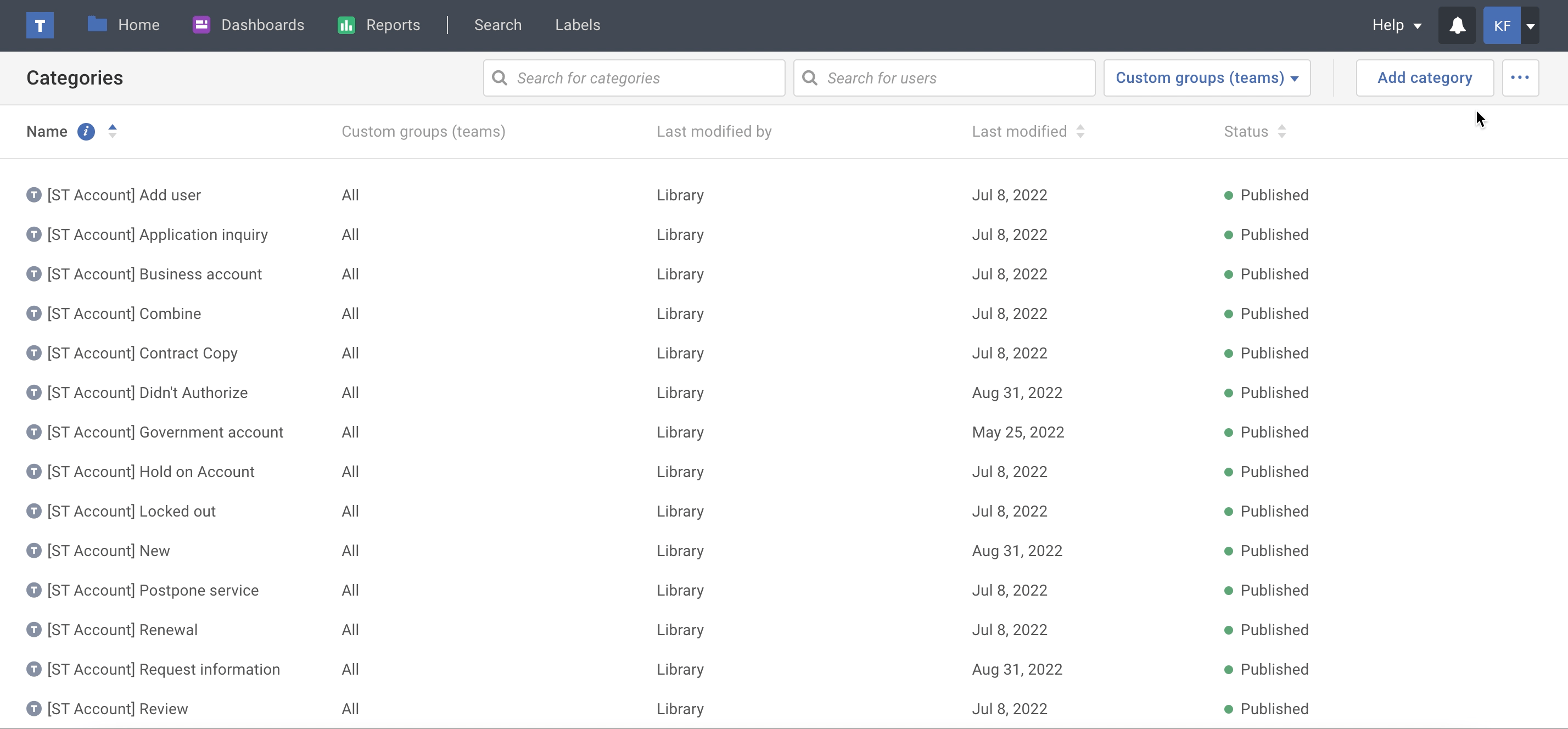Sort by the Name column arrows
The image size is (1568, 729).
click(113, 131)
